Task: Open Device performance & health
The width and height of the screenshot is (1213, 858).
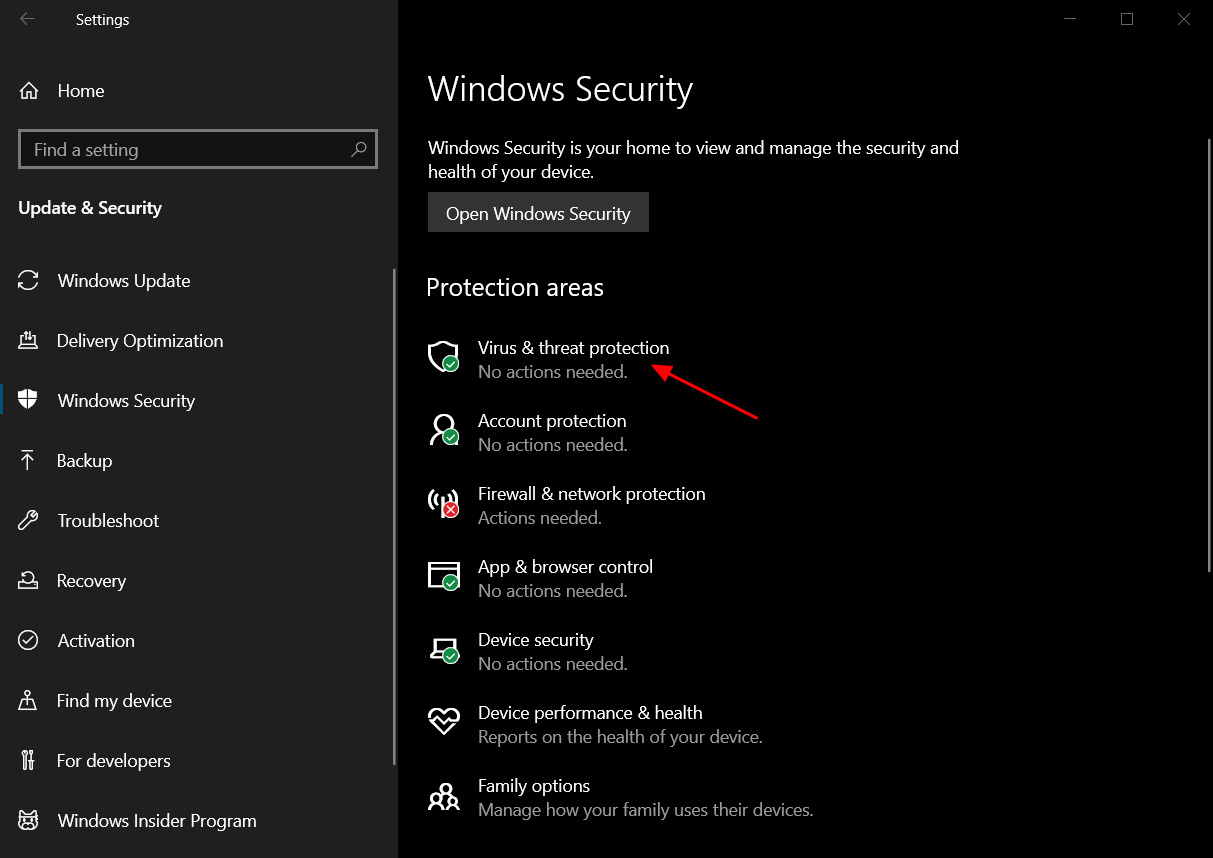Action: 590,713
